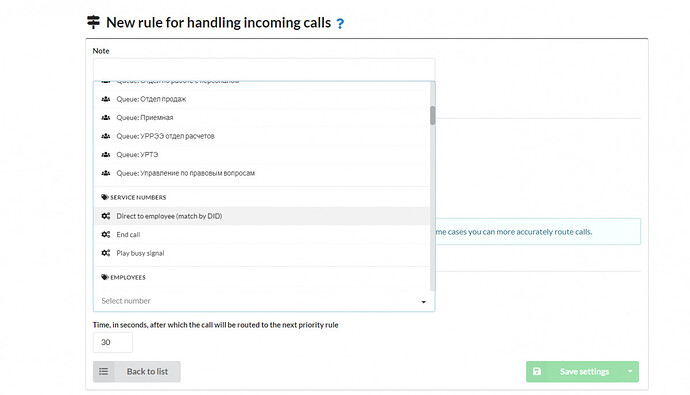Click the list icon on Back to list
690x395 pixels.
point(103,372)
